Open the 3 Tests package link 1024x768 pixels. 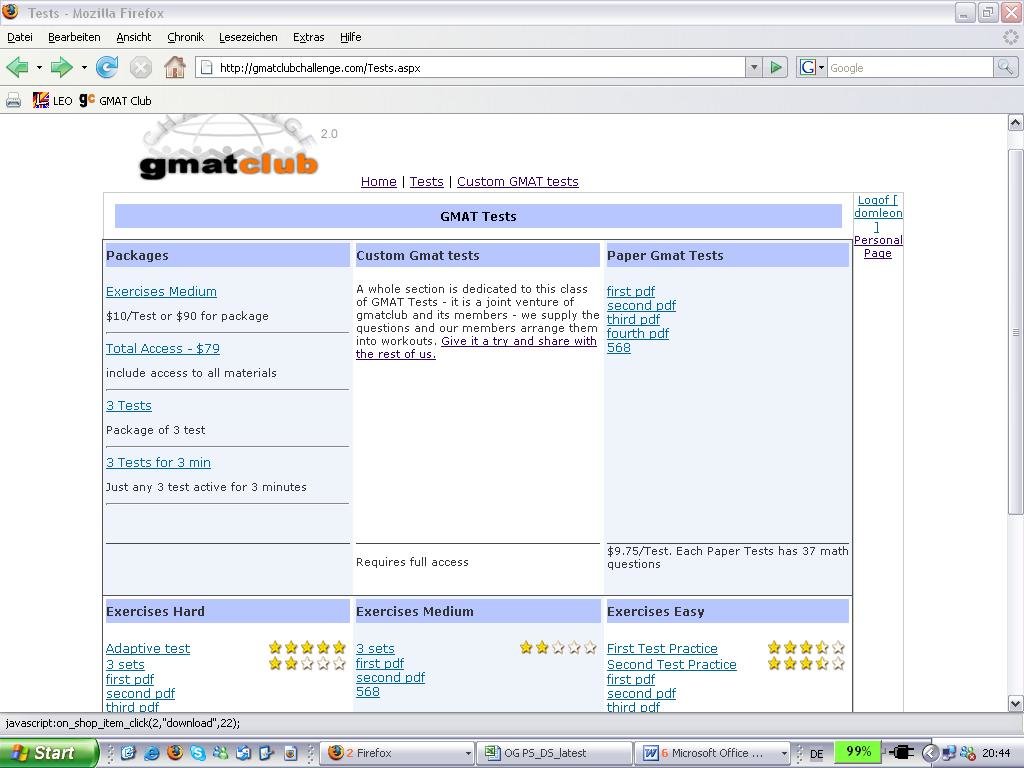(129, 406)
